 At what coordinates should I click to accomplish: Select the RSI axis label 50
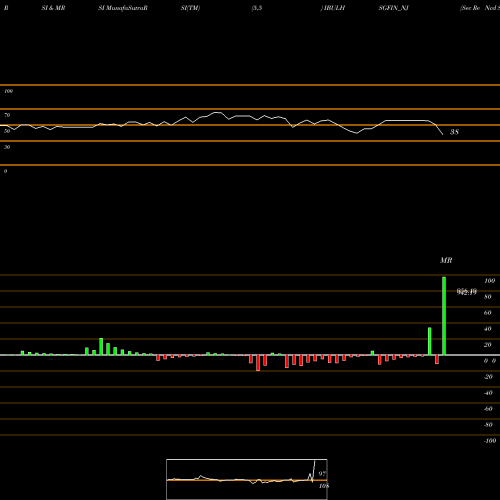tap(7, 131)
